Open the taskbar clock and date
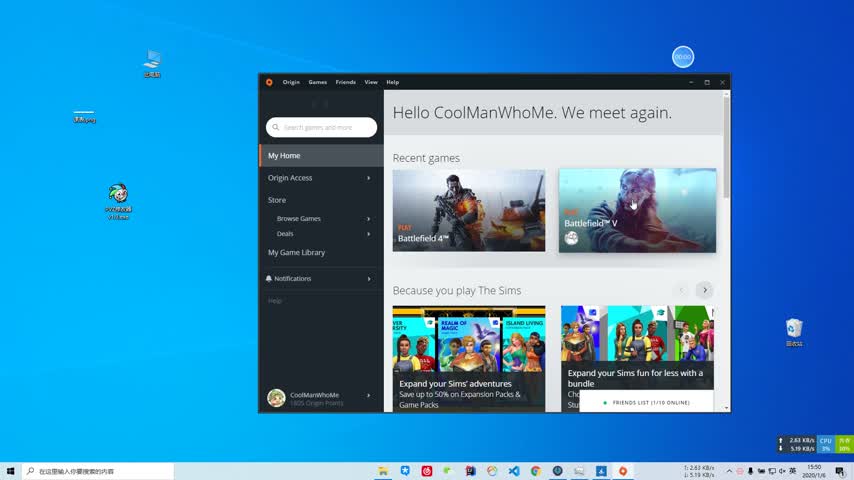Viewport: 854px width, 480px height. pyautogui.click(x=814, y=471)
